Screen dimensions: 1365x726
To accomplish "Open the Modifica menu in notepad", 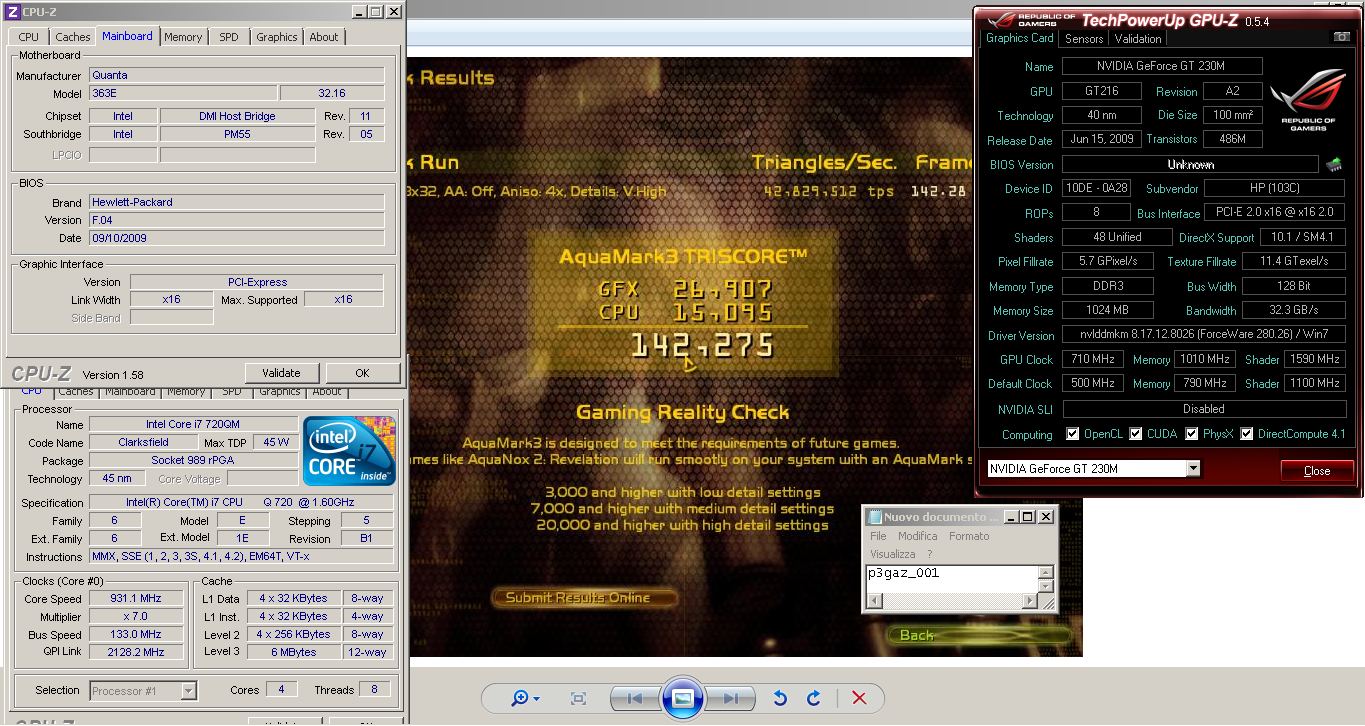I will click(918, 536).
